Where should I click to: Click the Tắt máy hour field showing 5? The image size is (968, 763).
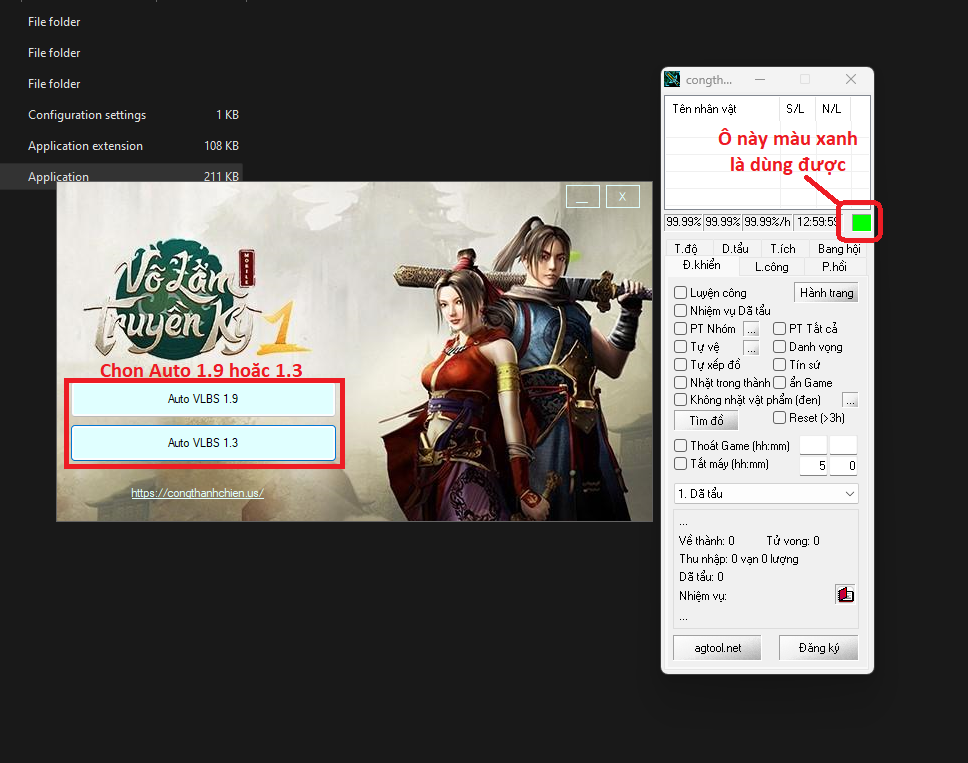pos(813,466)
